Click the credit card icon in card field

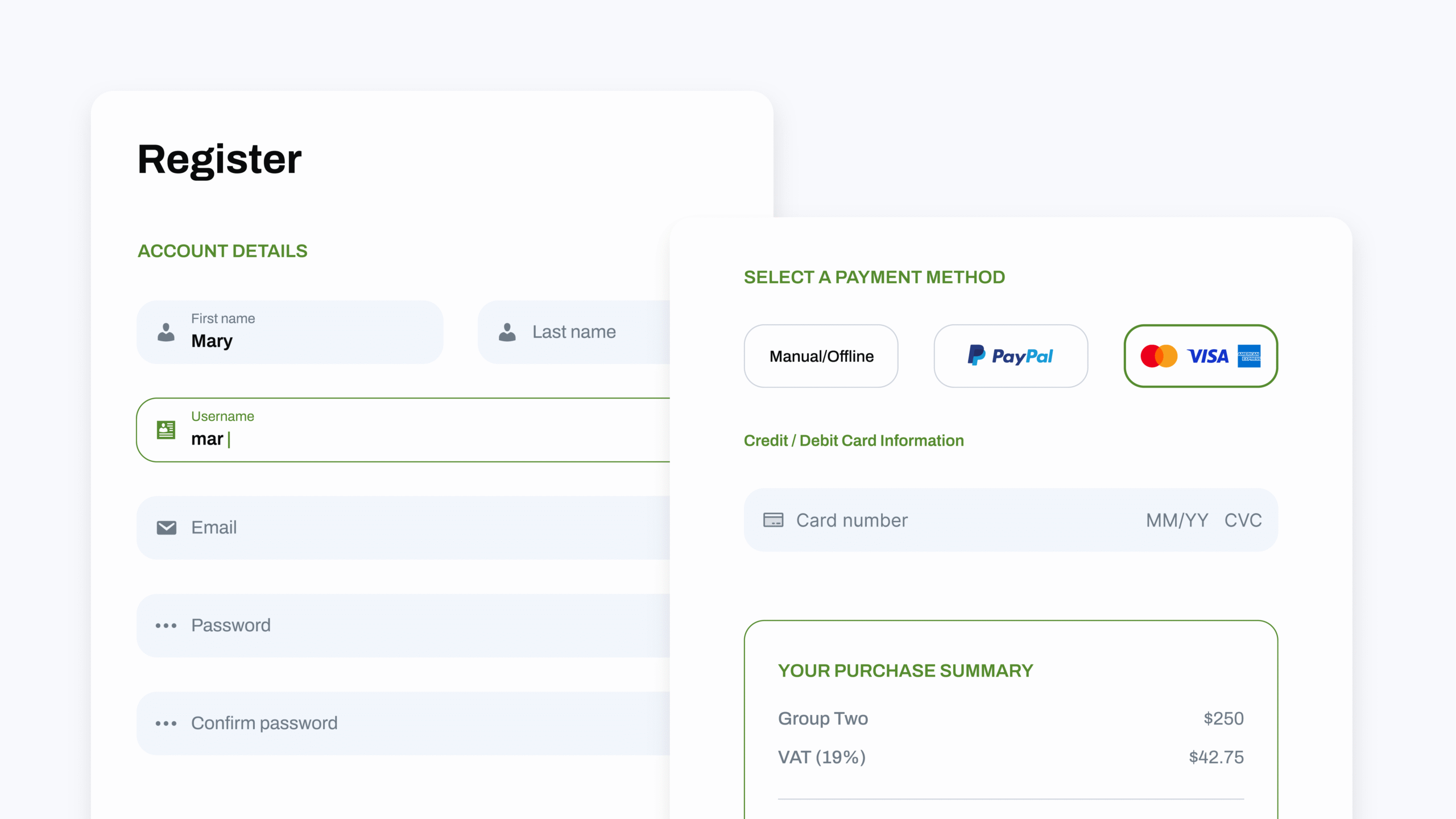(773, 520)
